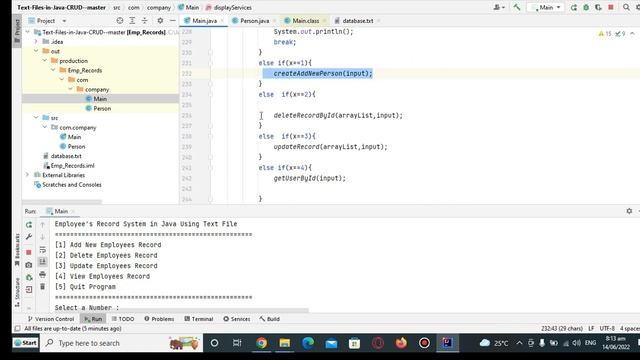640x360 pixels.
Task: Hide the Project tool window
Action: point(173,20)
